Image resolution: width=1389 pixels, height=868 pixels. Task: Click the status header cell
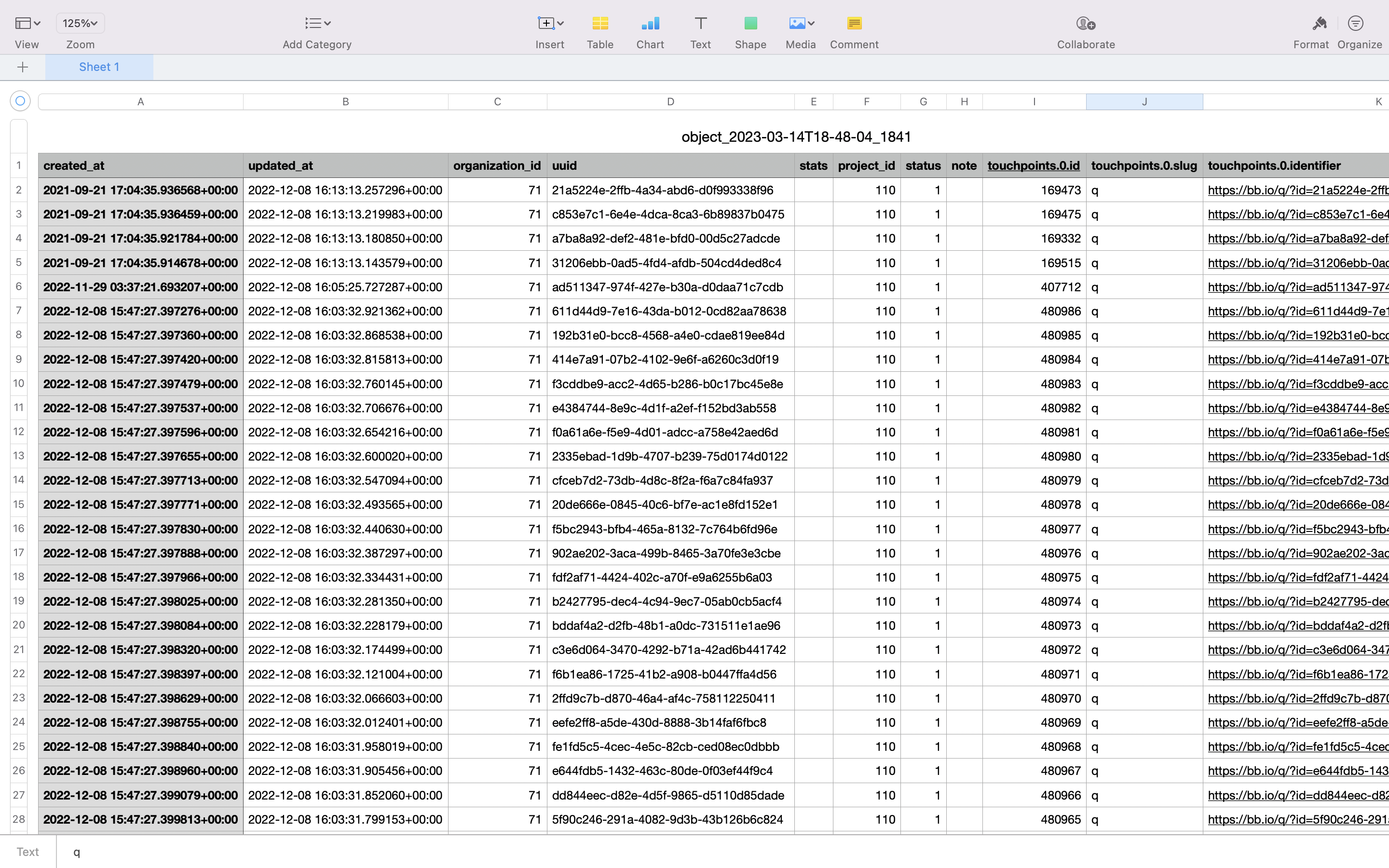[x=923, y=165]
